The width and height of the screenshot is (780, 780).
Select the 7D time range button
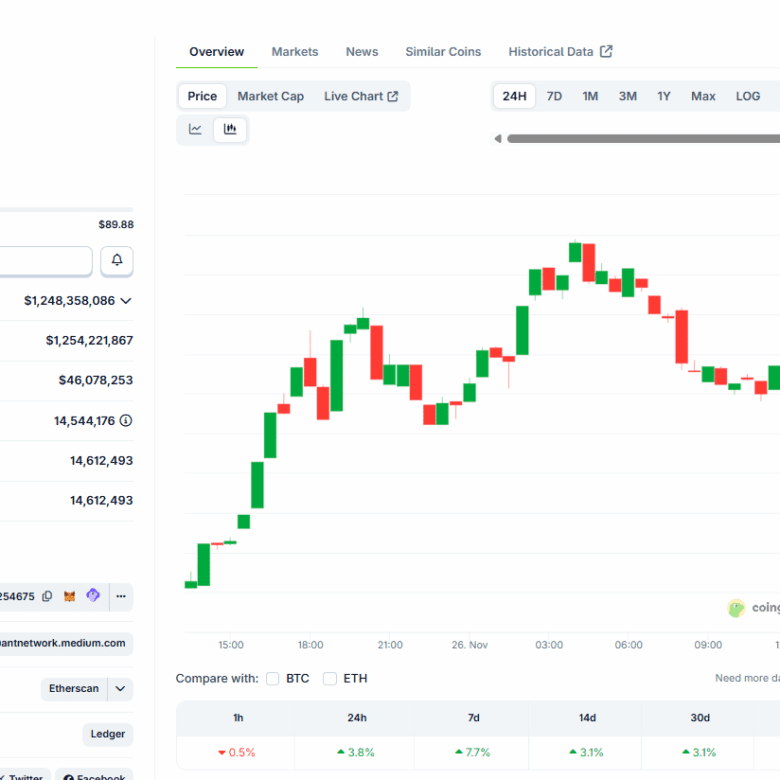(x=554, y=96)
